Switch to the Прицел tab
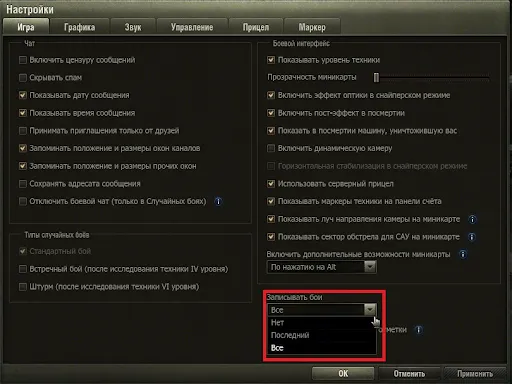The width and height of the screenshot is (512, 384). [x=256, y=27]
